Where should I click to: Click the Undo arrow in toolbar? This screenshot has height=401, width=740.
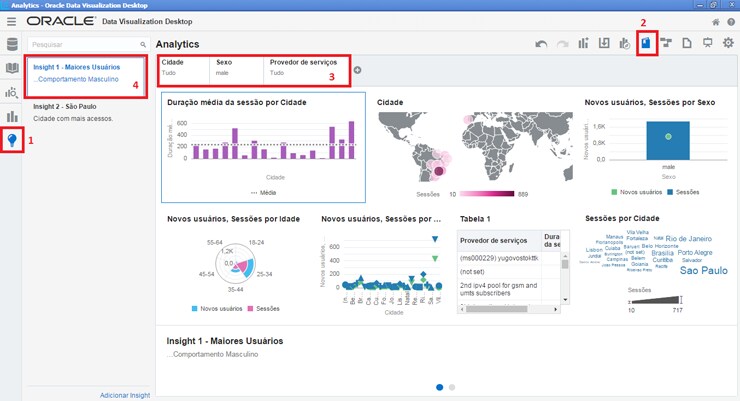point(541,44)
